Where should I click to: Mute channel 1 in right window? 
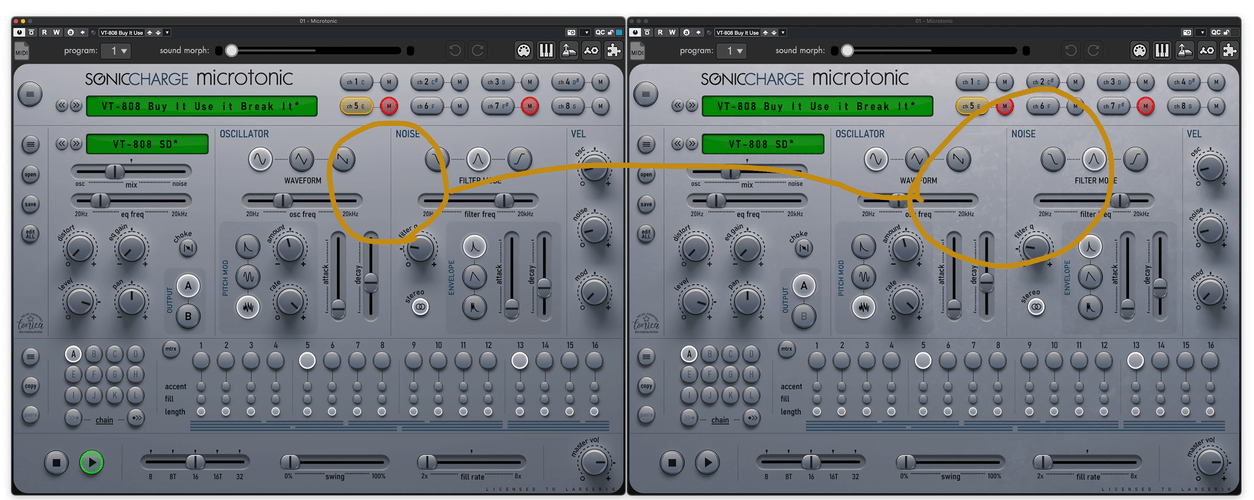coord(1005,82)
